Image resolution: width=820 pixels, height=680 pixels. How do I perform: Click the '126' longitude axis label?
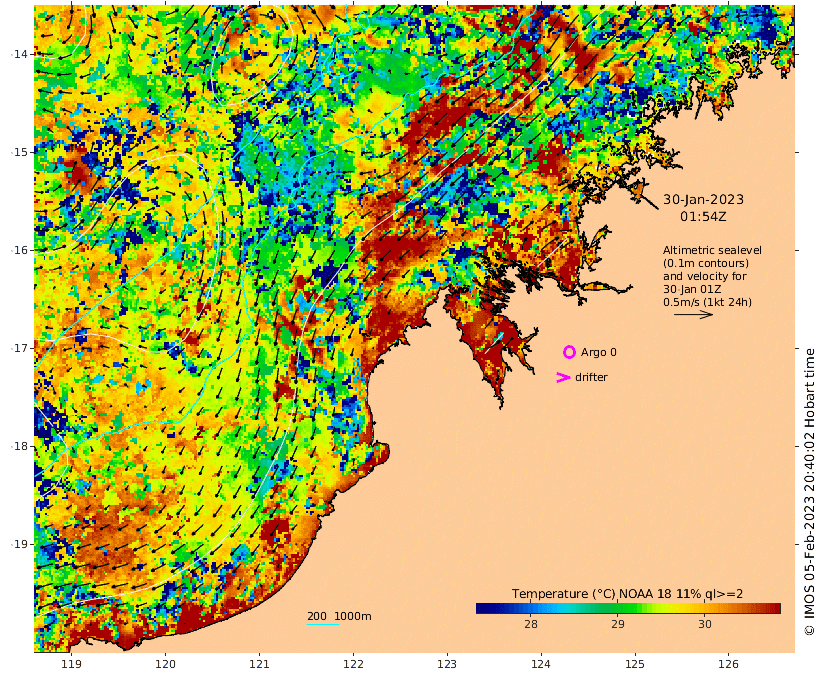[x=729, y=664]
